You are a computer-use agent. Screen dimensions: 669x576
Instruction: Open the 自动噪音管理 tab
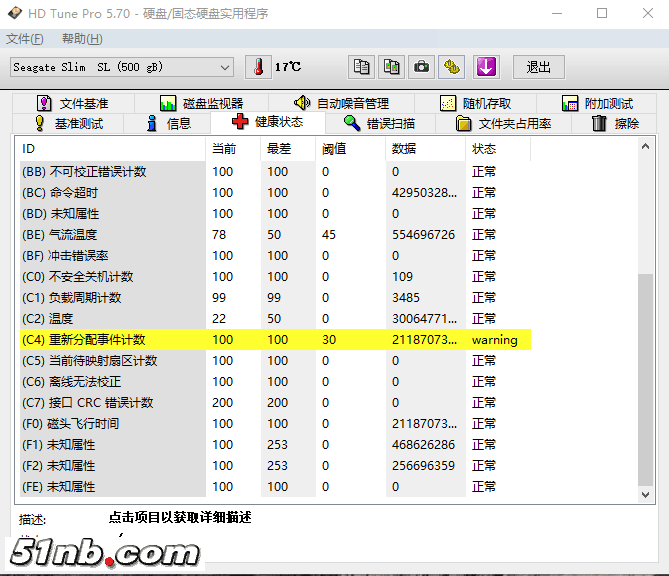coord(341,103)
